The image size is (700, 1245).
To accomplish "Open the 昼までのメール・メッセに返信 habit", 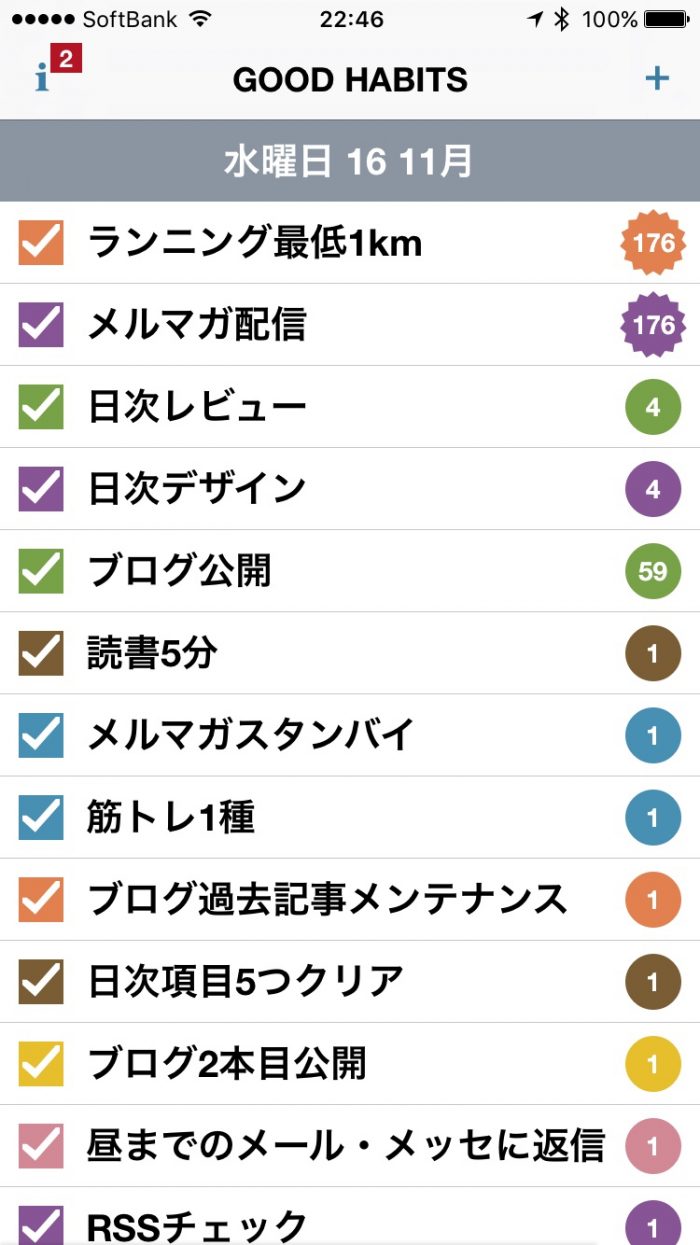I will click(x=345, y=1145).
